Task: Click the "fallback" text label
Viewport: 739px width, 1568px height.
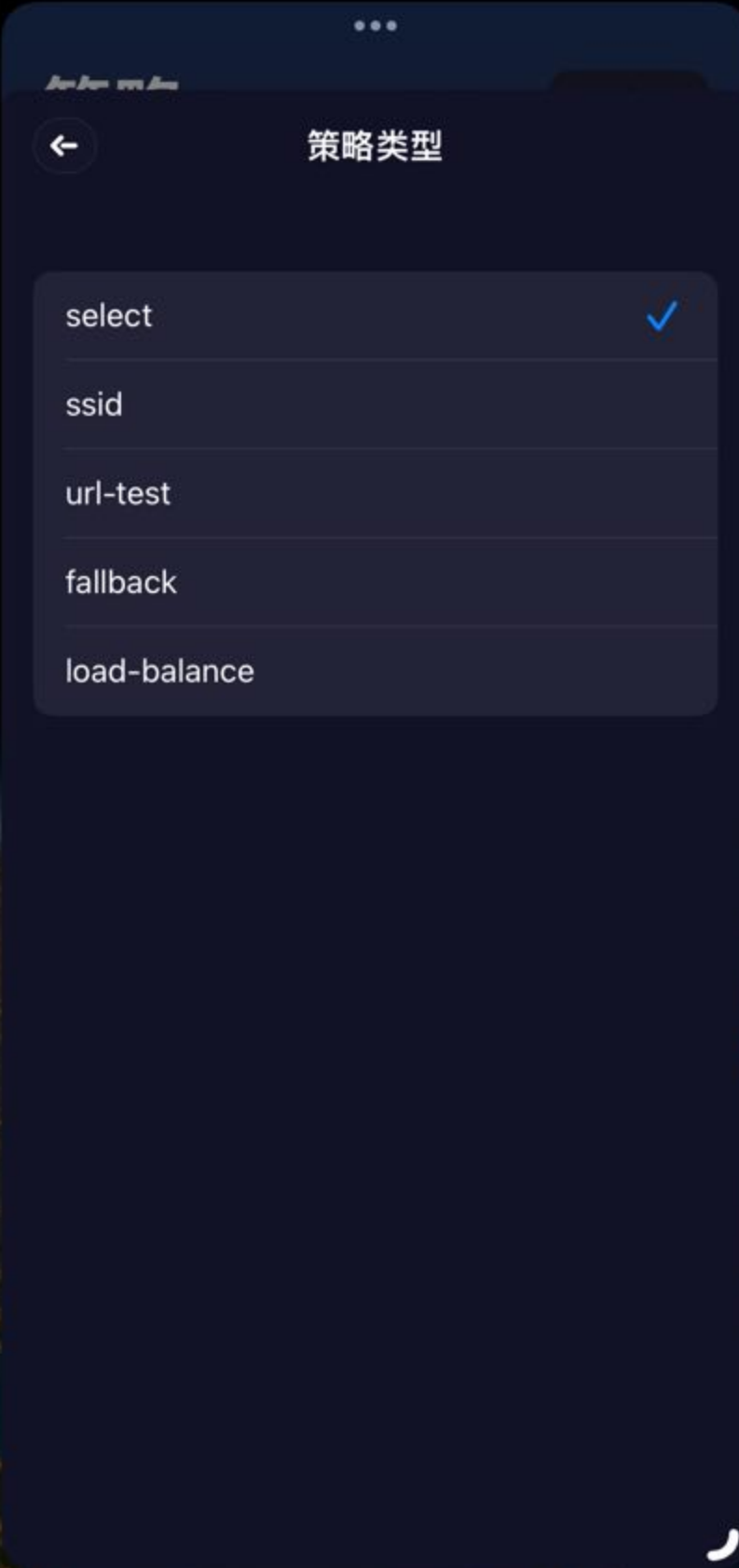Action: click(121, 583)
